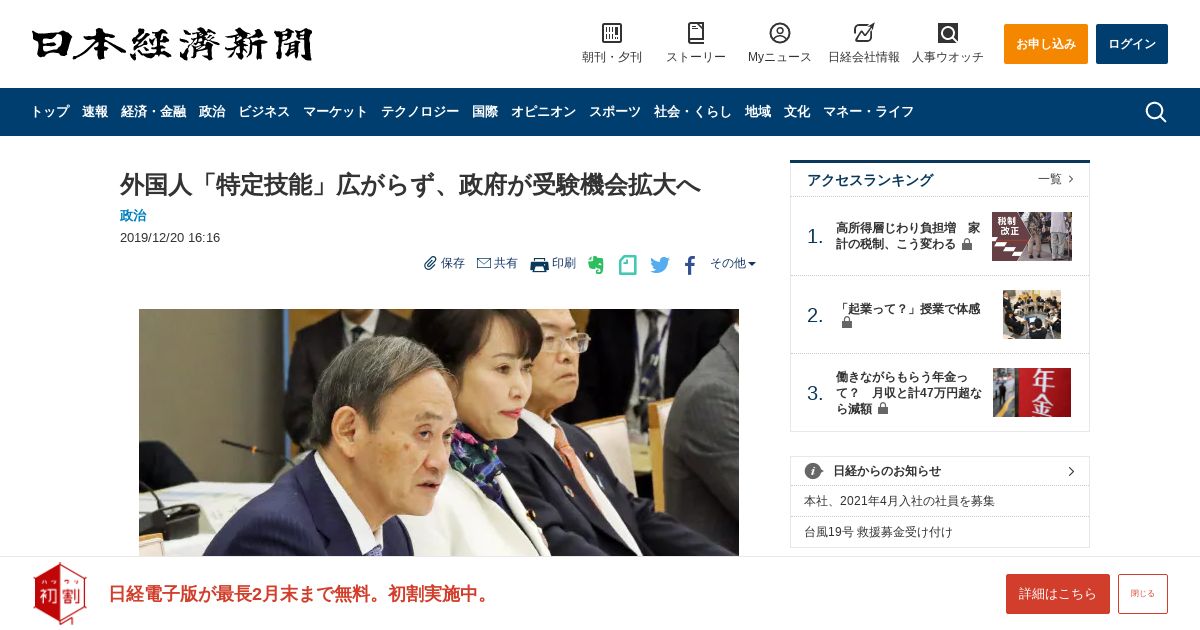Select the テクノロジー menu item
This screenshot has width=1200, height=630.
pos(420,112)
